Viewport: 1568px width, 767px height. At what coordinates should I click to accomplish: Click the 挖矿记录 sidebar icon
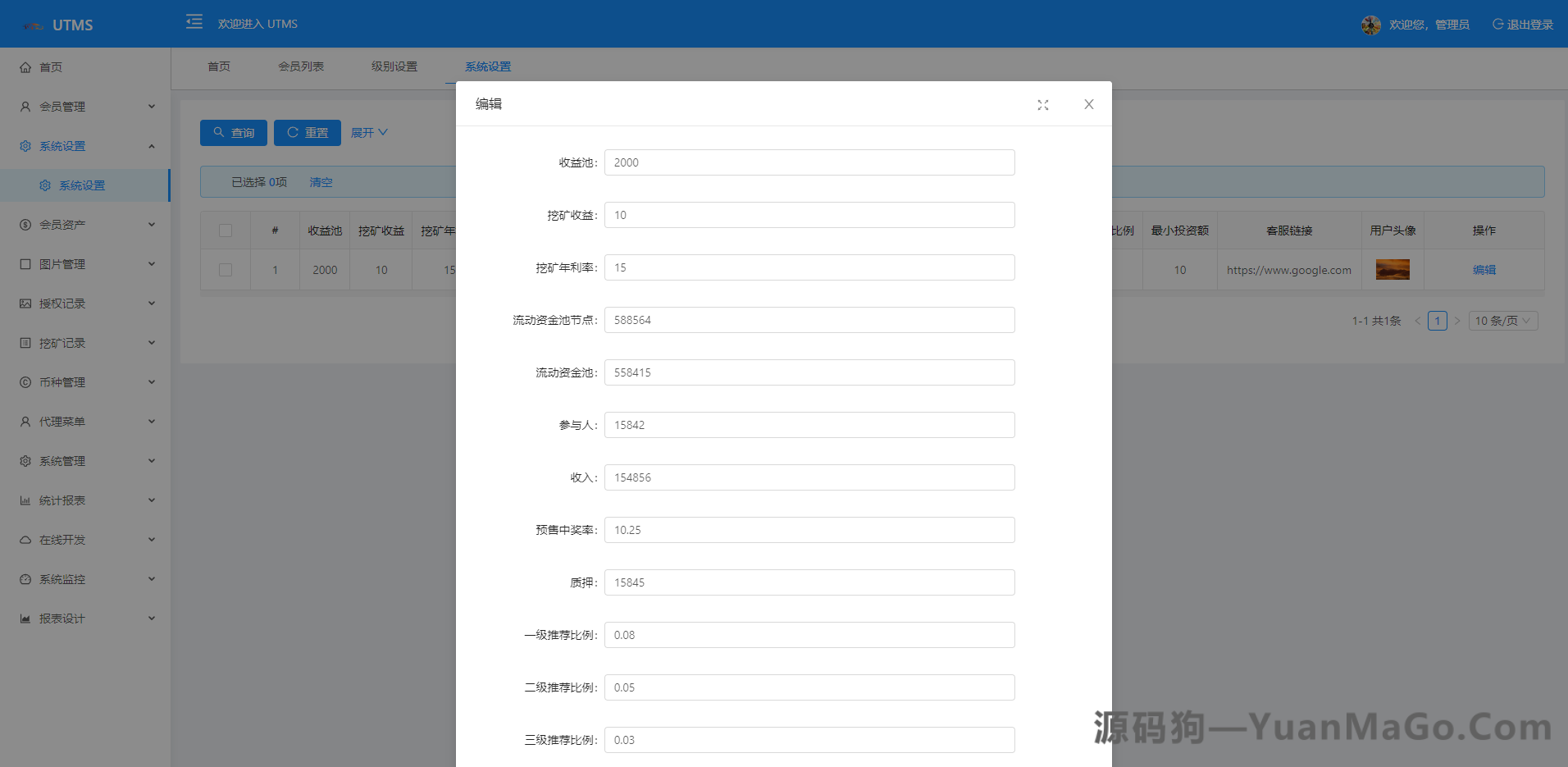coord(25,342)
